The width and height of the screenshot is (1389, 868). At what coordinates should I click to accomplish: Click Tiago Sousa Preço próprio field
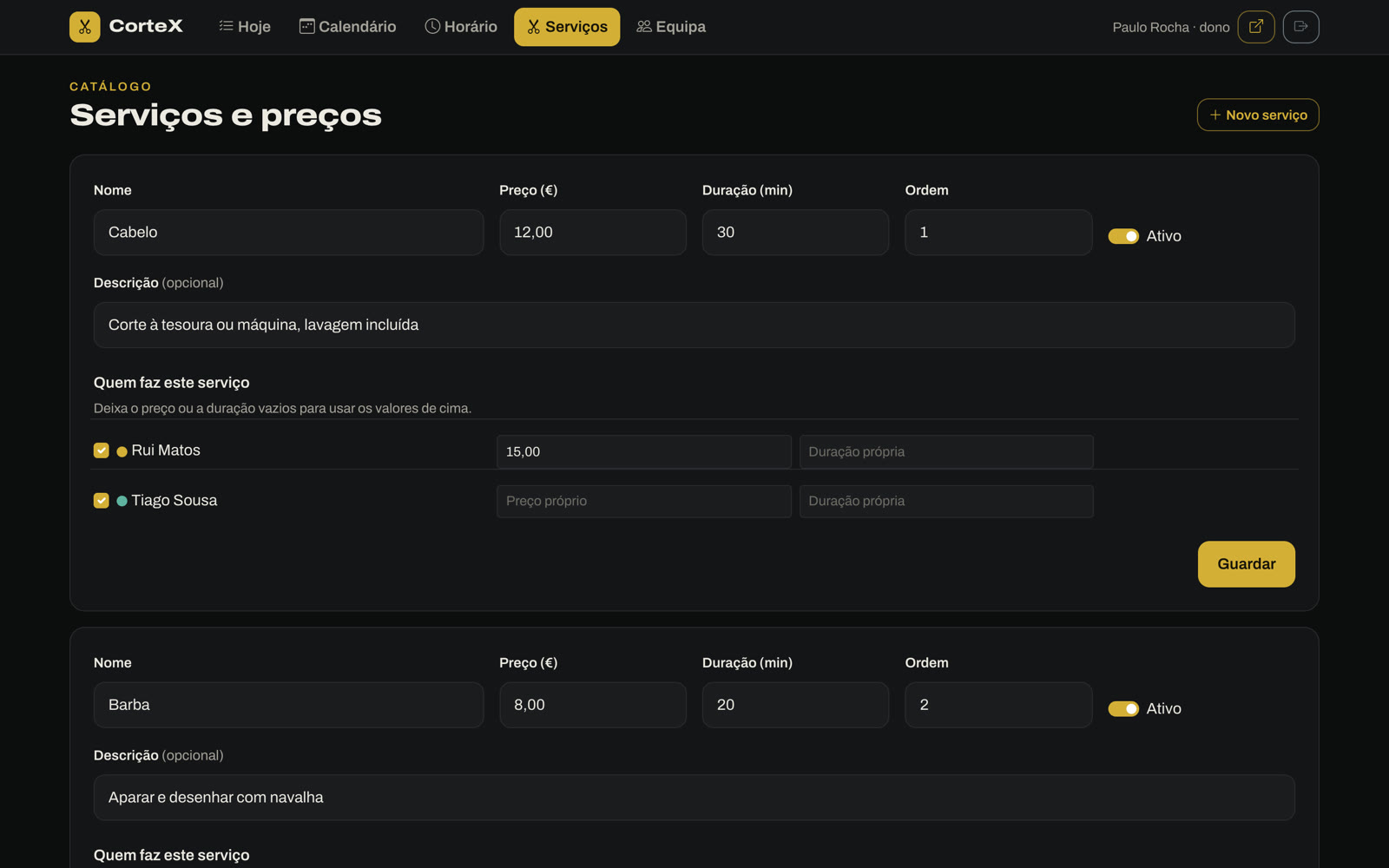[x=644, y=501]
